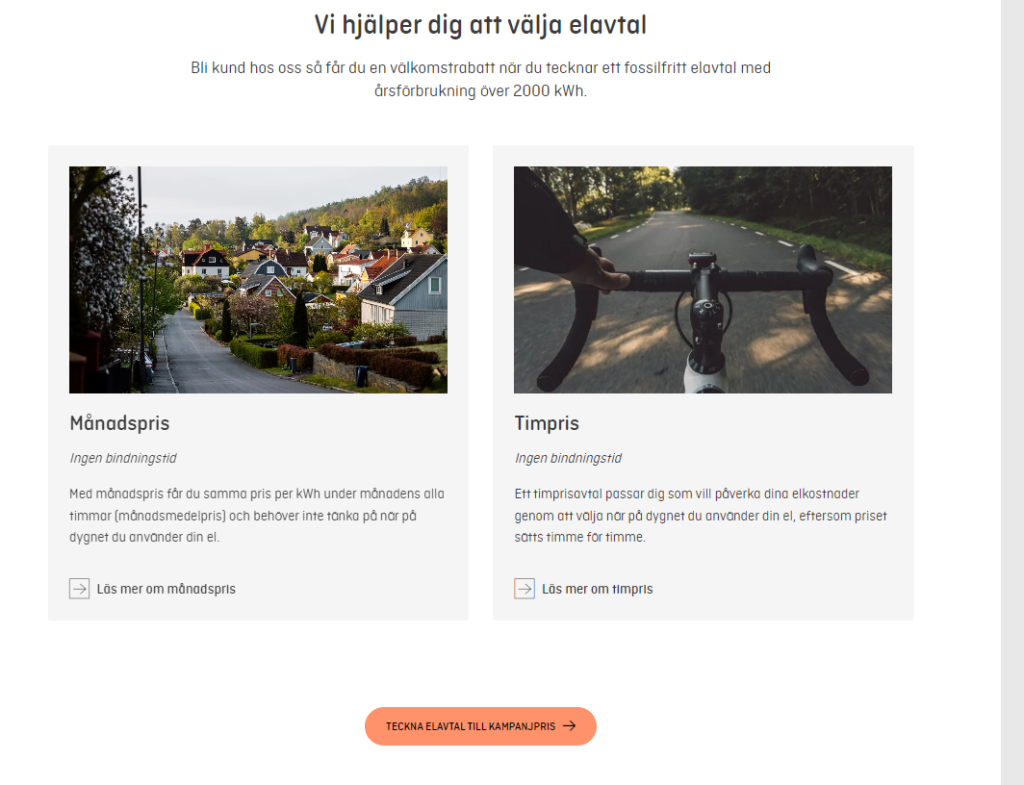Click Ingen bindningstid under Månadspris
The height and width of the screenshot is (785, 1024).
(123, 458)
